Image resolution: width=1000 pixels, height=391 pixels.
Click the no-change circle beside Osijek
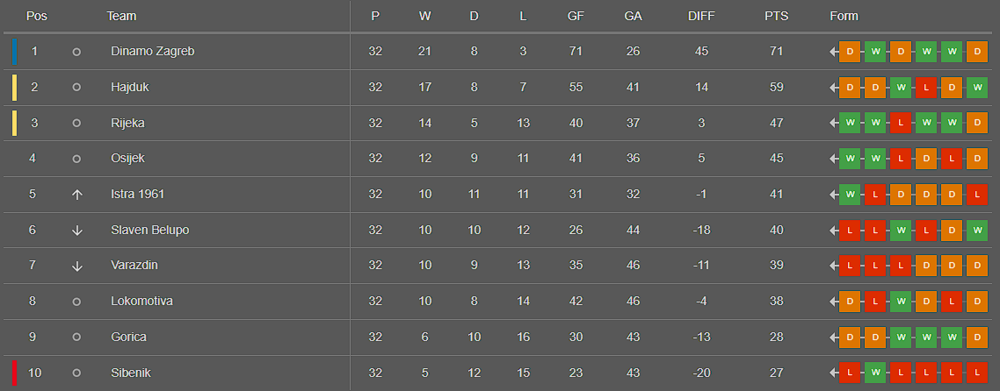pos(77,159)
